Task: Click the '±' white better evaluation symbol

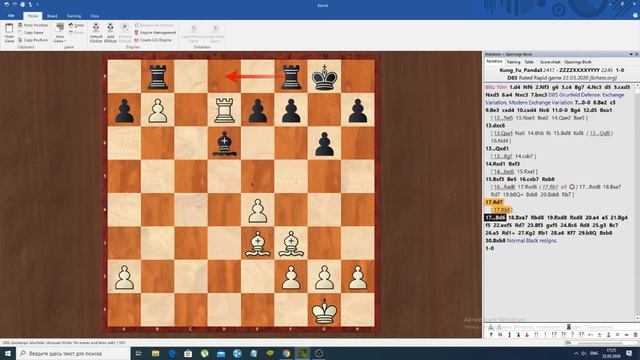Action: tap(600, 335)
